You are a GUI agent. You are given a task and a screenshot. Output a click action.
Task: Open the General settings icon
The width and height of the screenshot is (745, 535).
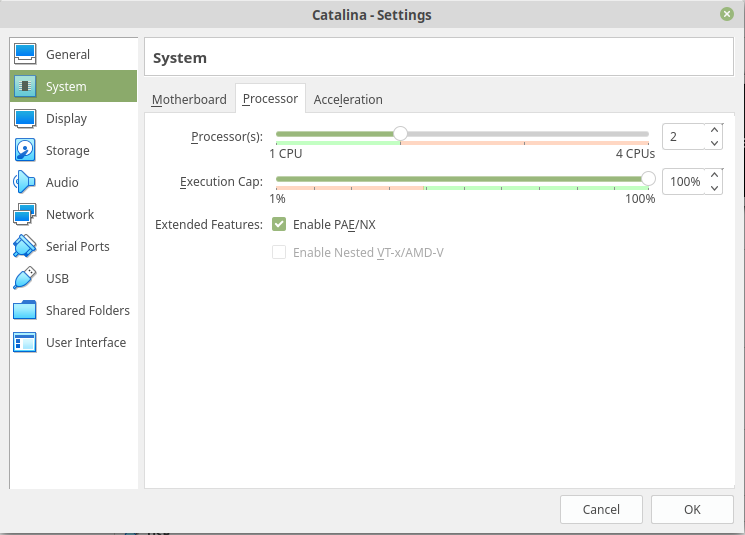coord(25,54)
